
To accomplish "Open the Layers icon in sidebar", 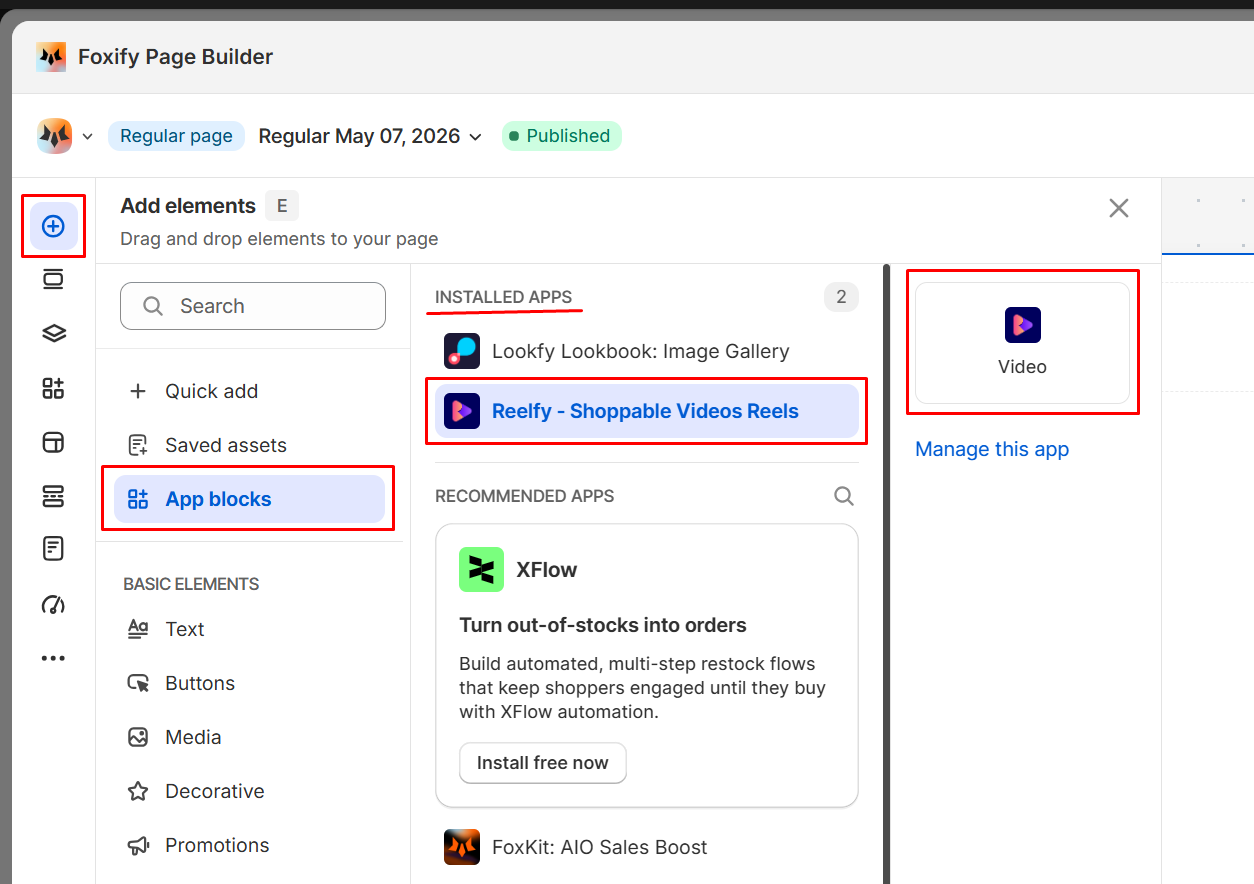I will 53,333.
